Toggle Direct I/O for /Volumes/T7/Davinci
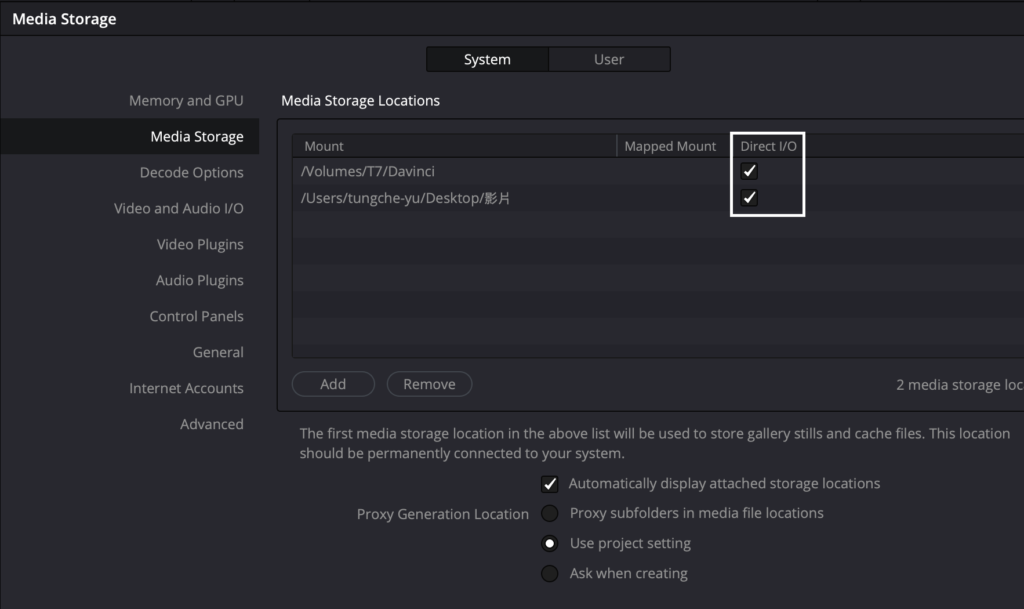 [x=749, y=171]
